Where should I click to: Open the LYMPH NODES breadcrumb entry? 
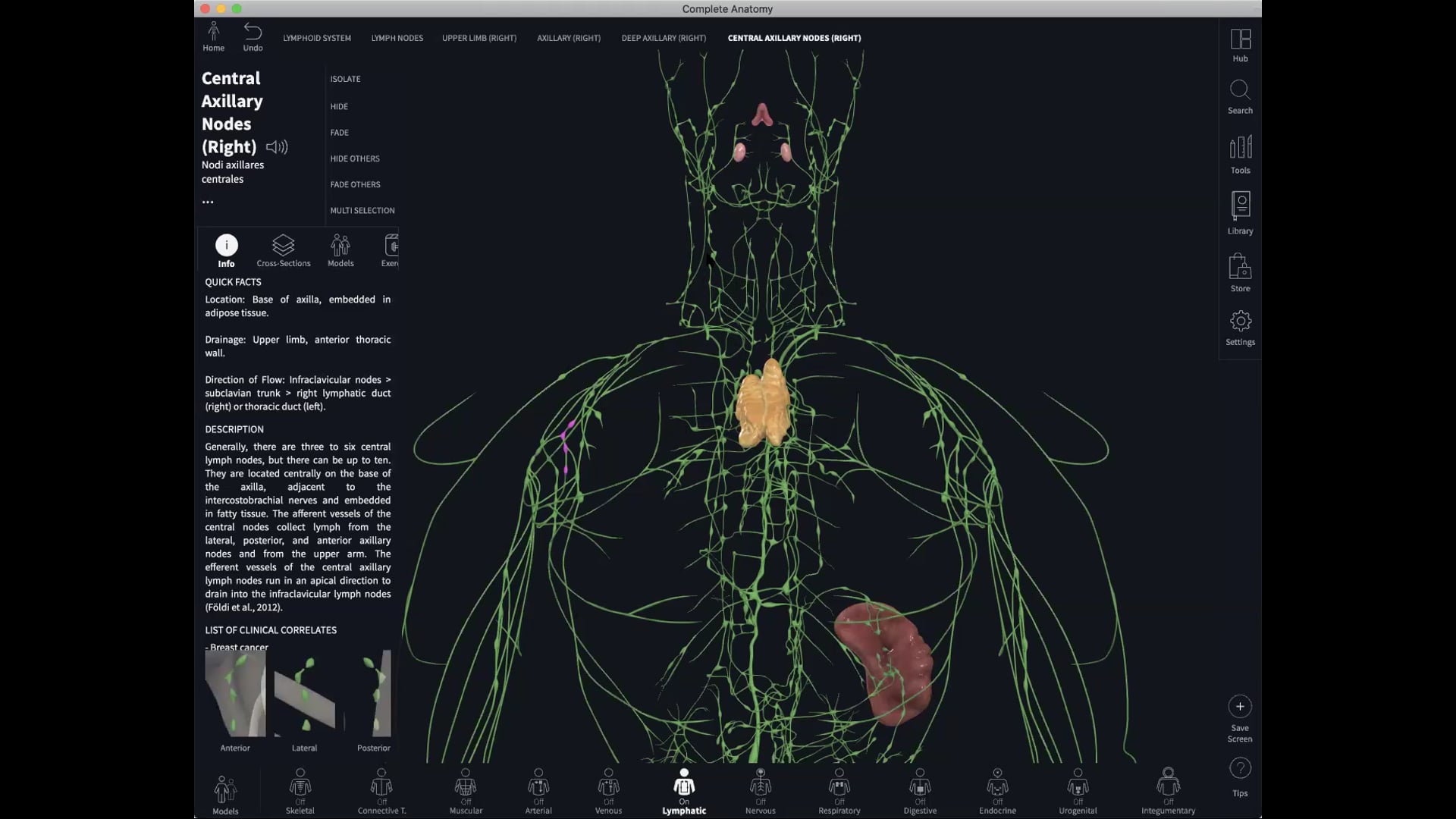[397, 38]
